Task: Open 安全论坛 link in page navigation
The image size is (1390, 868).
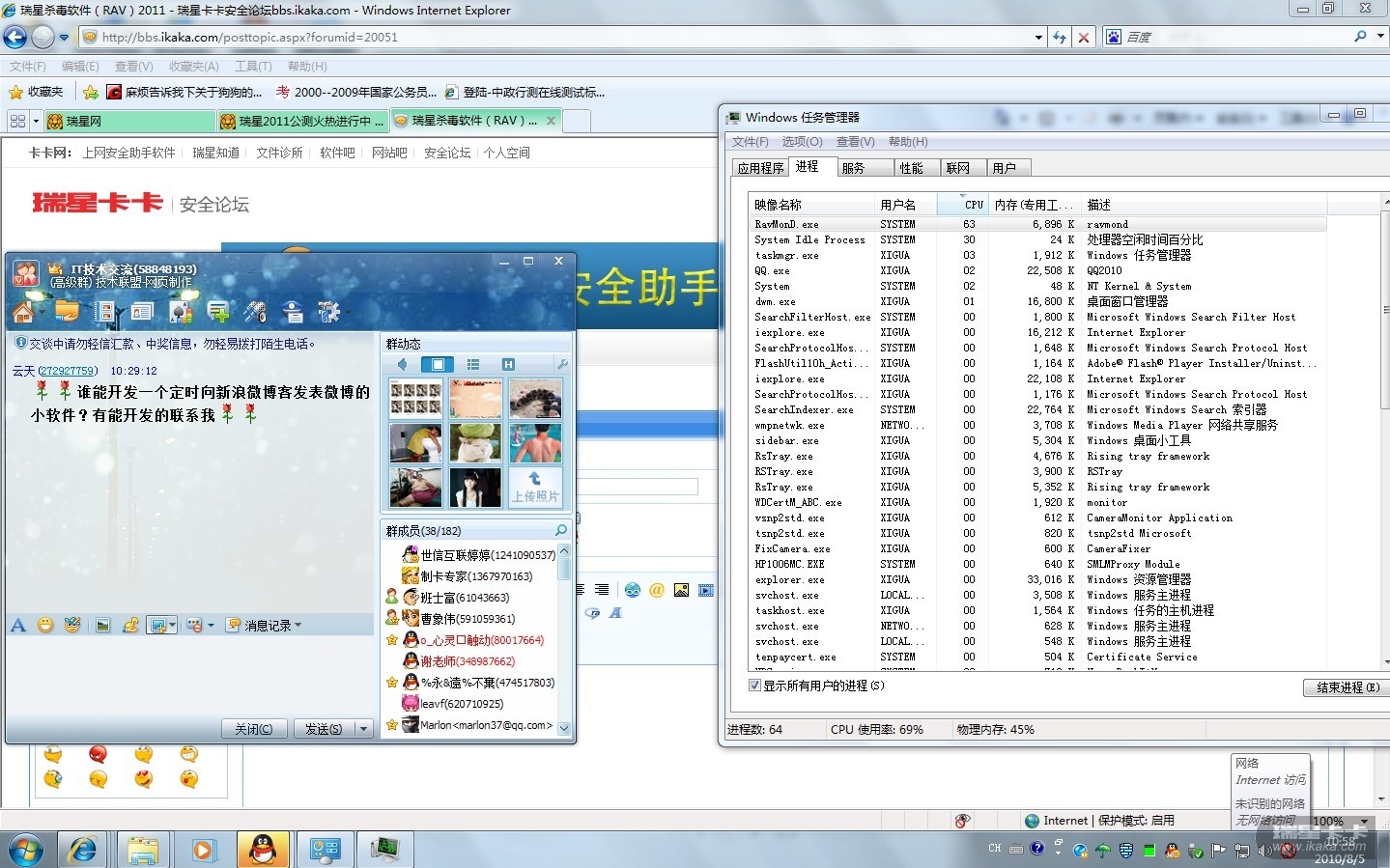Action: pos(447,153)
